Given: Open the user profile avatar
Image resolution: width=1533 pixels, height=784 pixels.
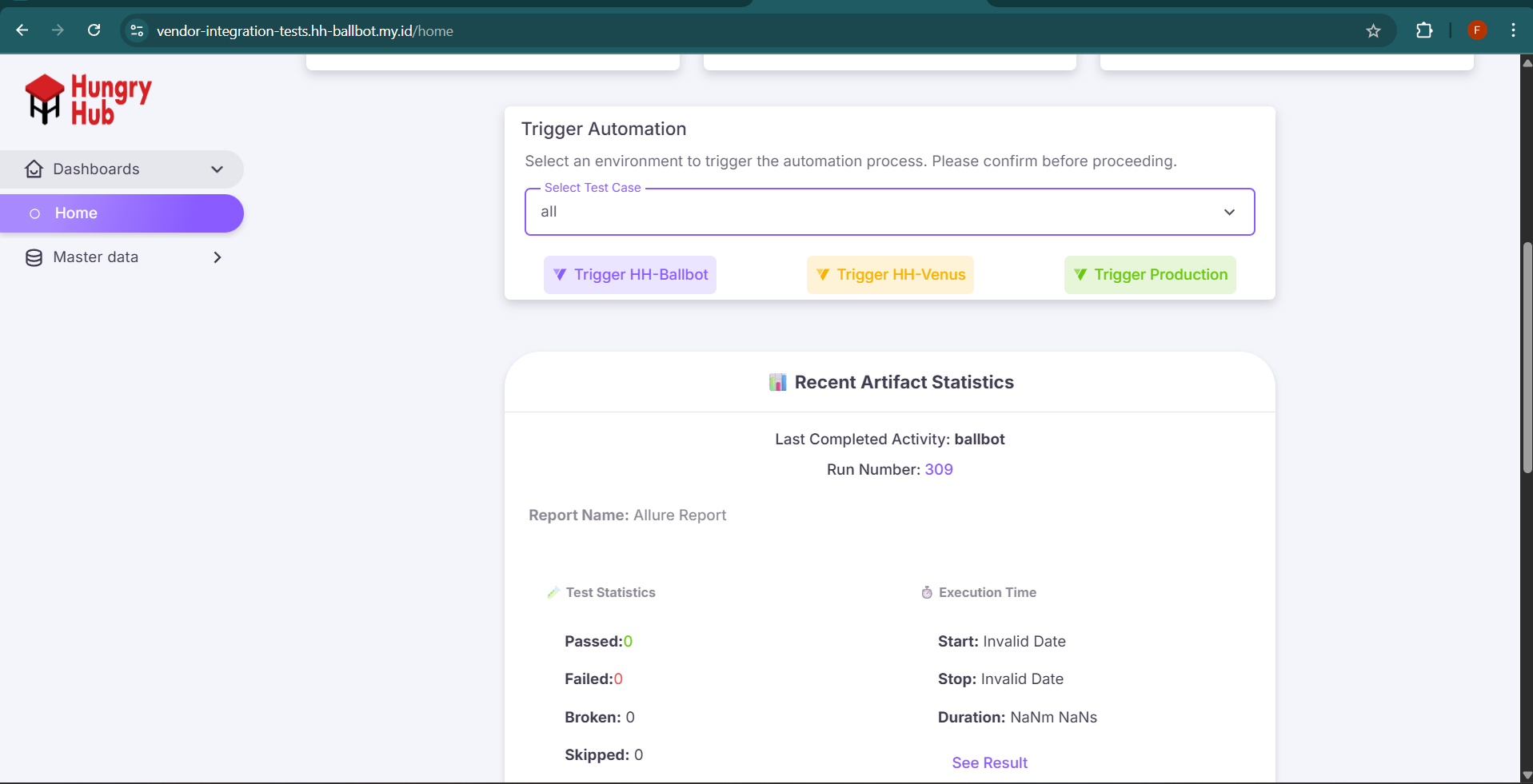Looking at the screenshot, I should pyautogui.click(x=1476, y=30).
